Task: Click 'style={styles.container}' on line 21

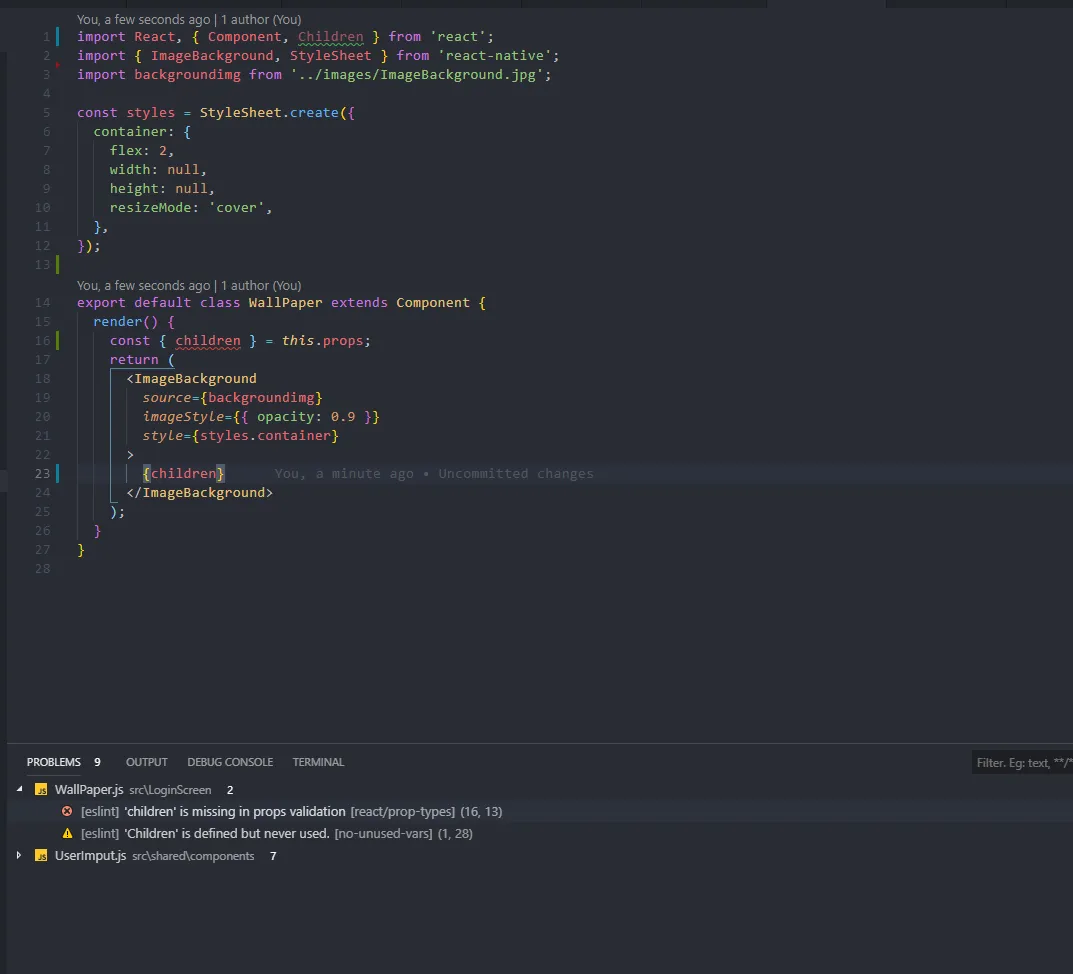Action: click(241, 436)
